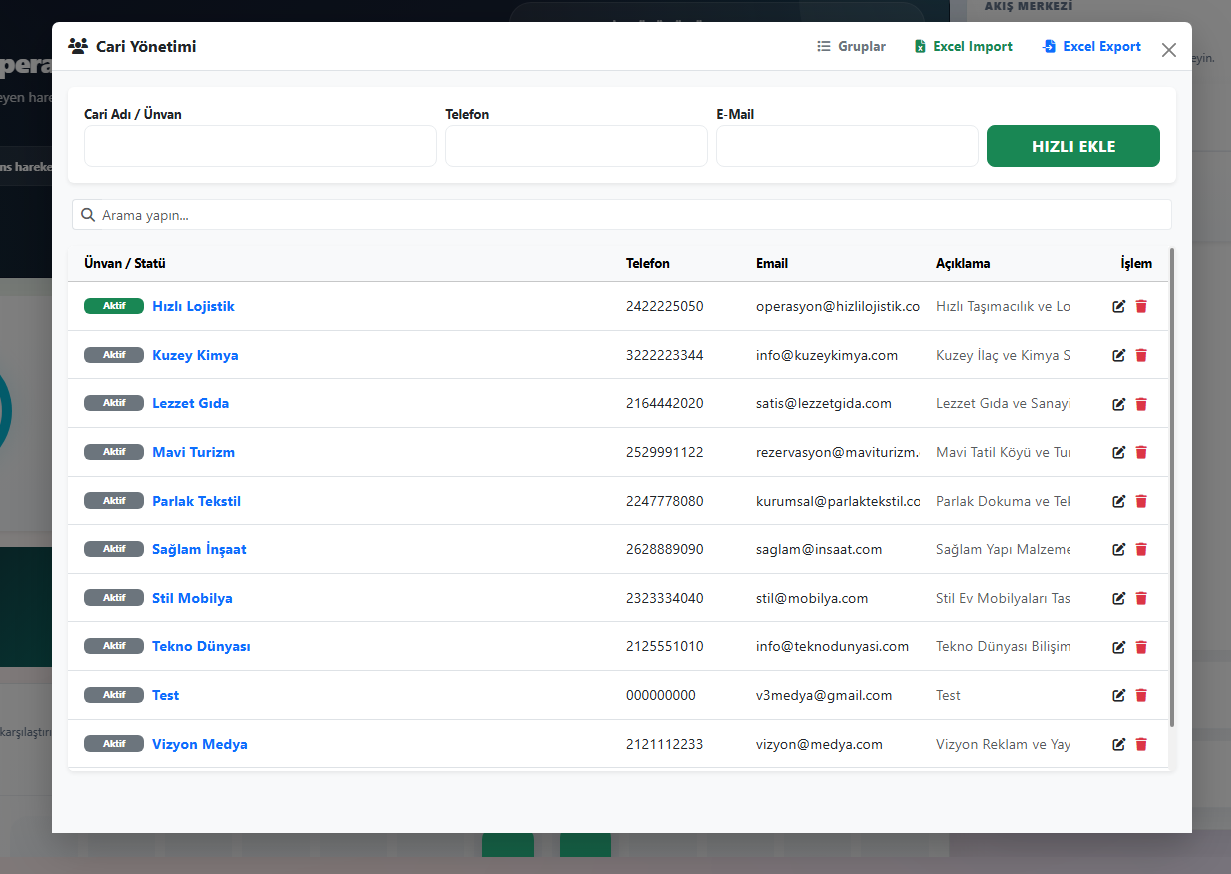Toggle Aktif badge for Lezzet Gıda
Viewport: 1231px width, 874px height.
114,403
